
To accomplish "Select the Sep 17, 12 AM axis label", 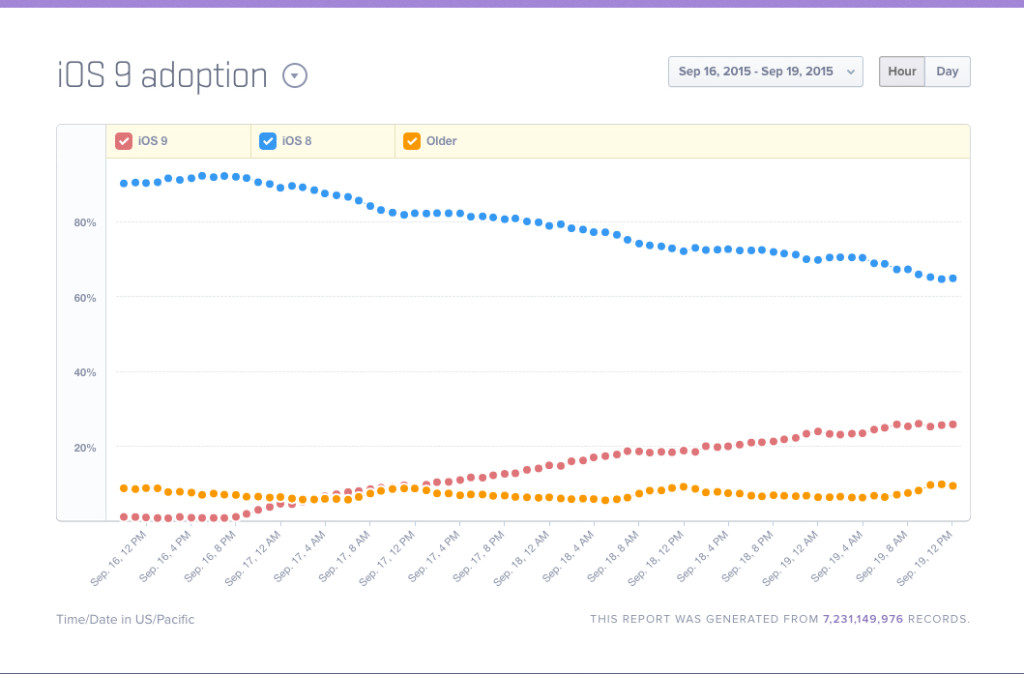I will [252, 555].
